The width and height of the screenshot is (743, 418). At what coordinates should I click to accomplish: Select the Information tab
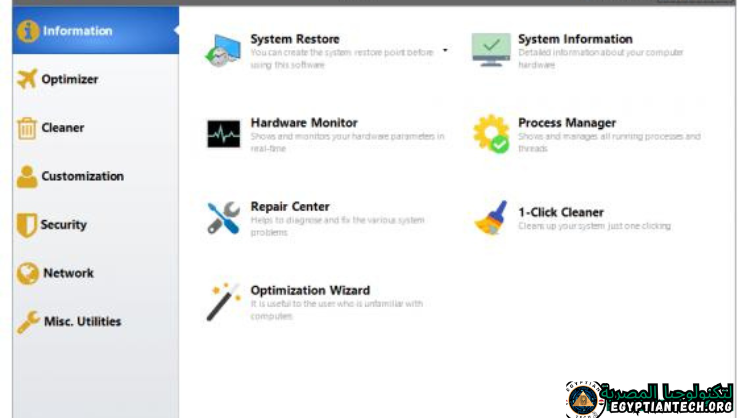click(x=77, y=31)
